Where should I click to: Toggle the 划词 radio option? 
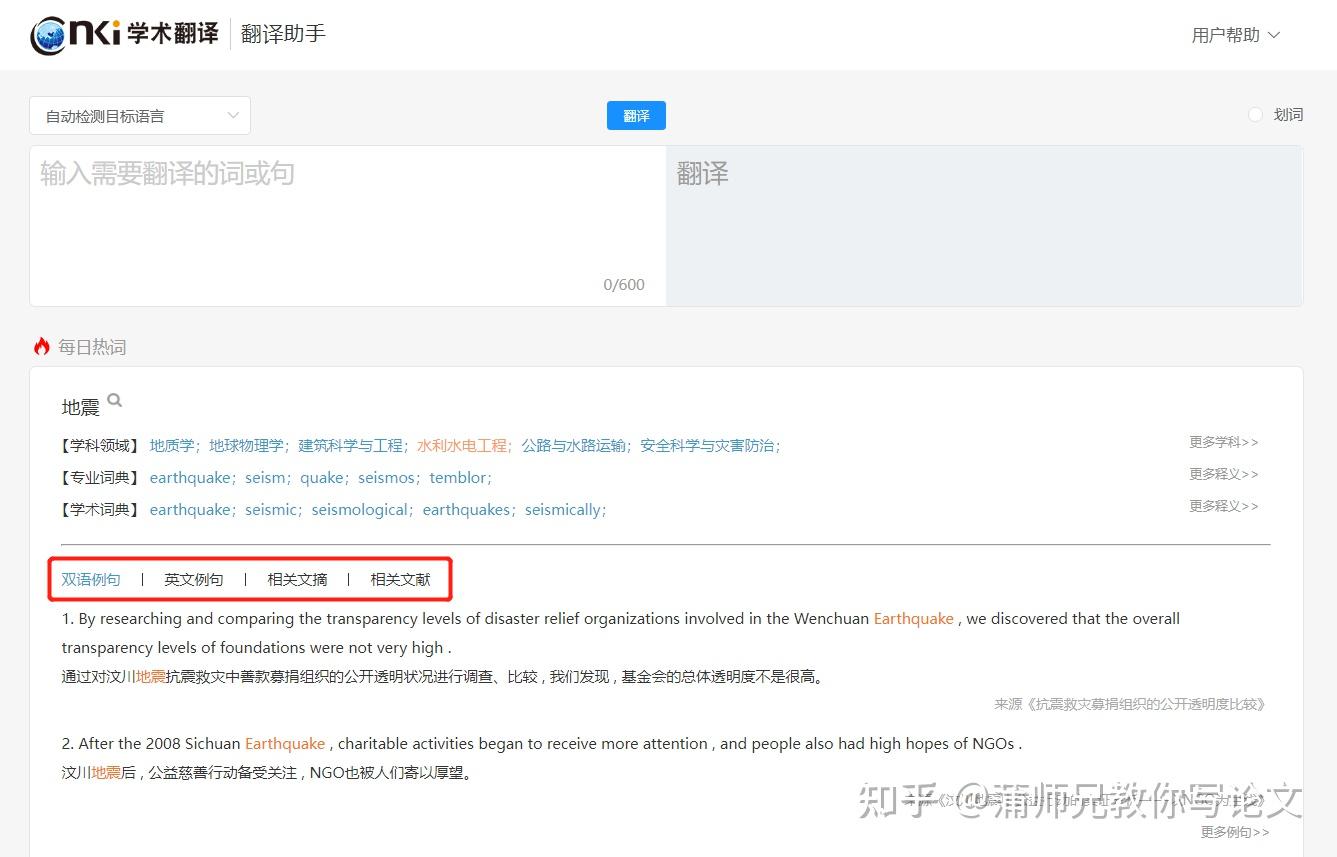pos(1255,115)
